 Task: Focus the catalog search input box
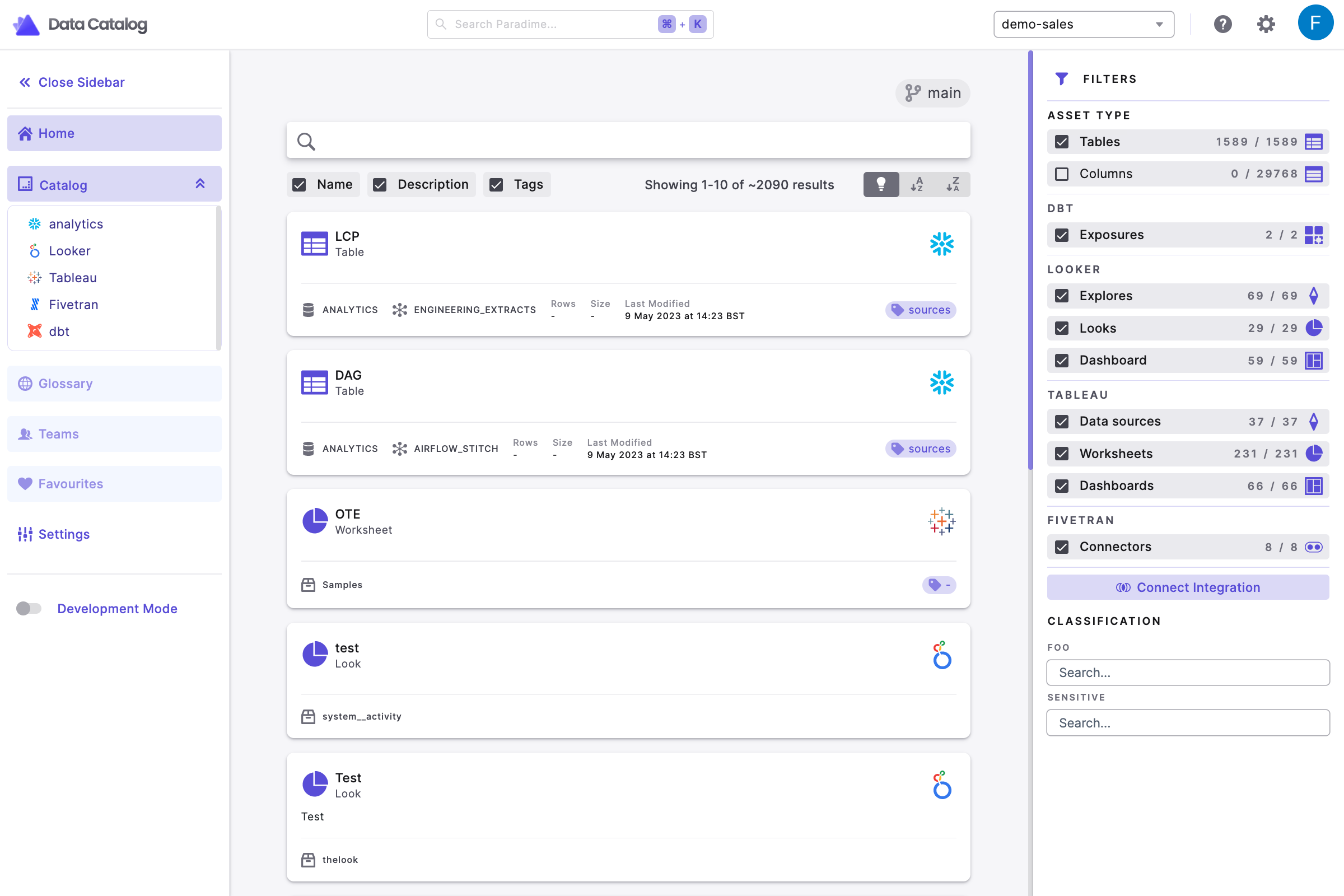628,140
